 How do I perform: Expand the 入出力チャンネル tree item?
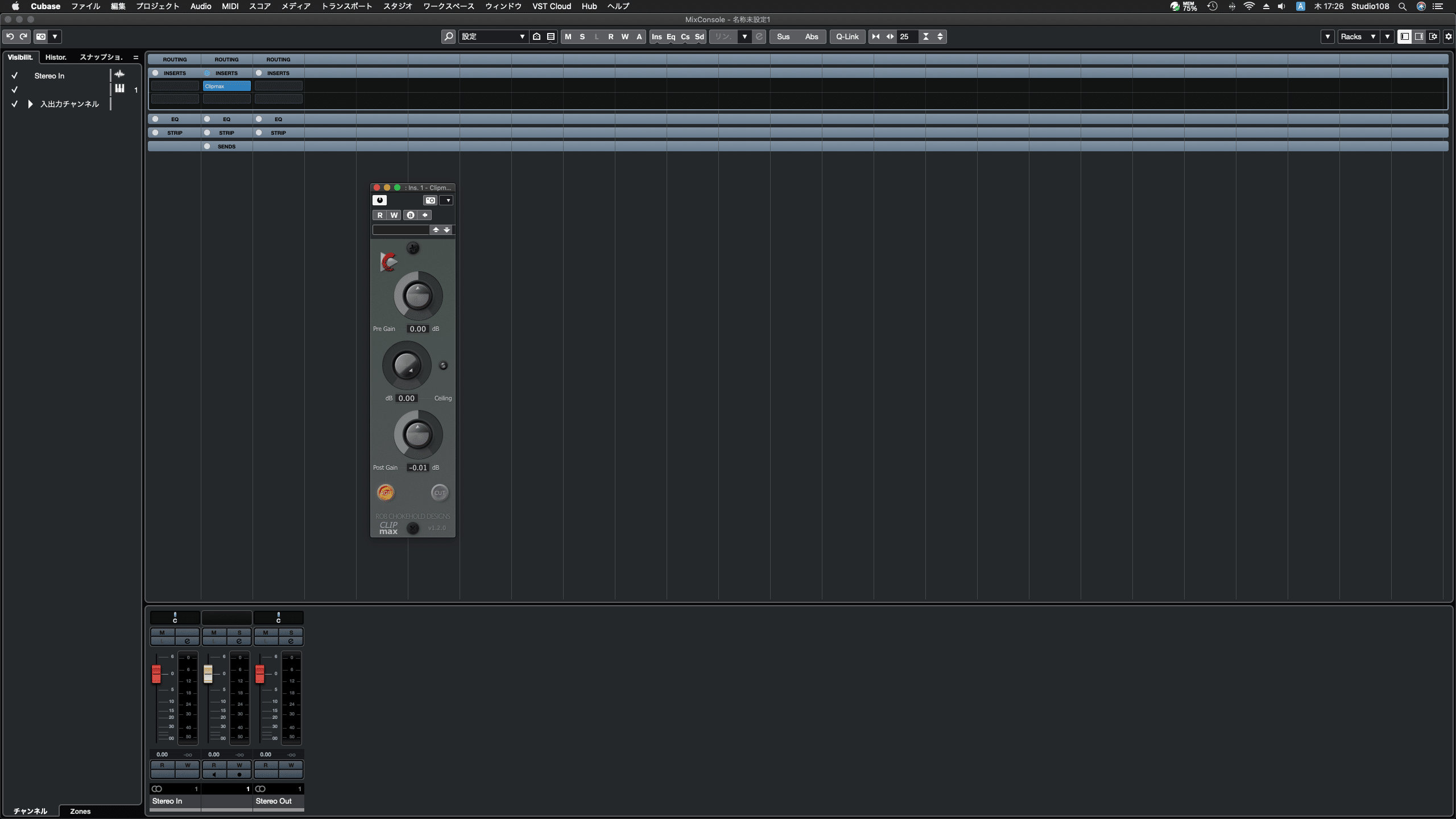[x=31, y=104]
